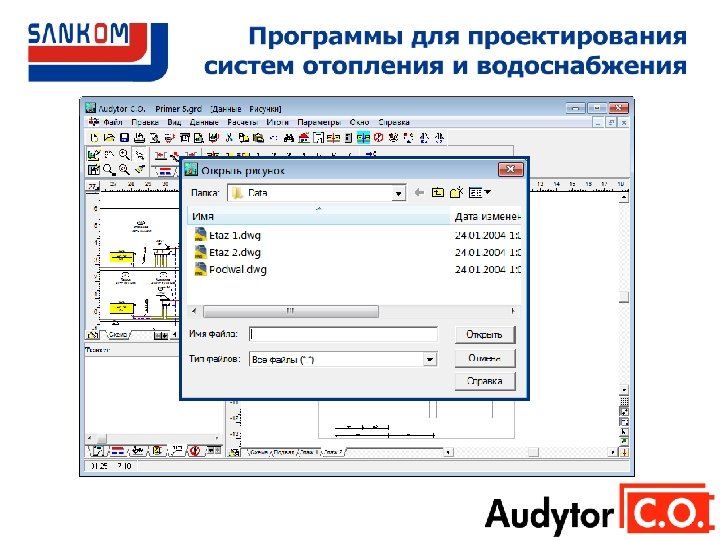Click the Открыть button
This screenshot has height=540, width=720.
[x=485, y=334]
